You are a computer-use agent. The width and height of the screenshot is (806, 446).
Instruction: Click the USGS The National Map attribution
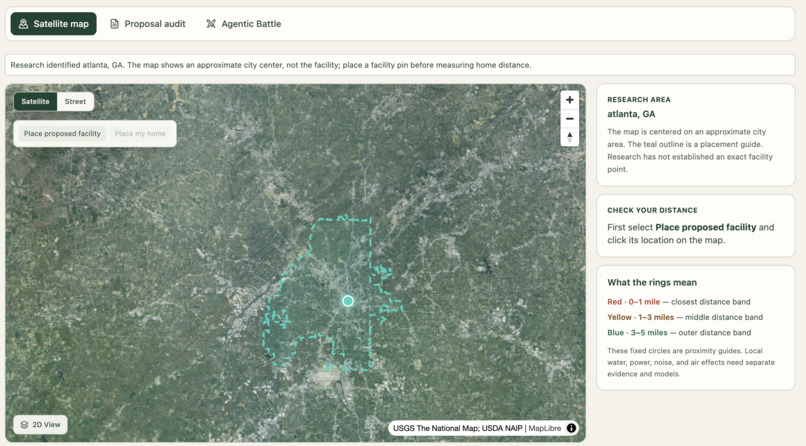tap(457, 428)
